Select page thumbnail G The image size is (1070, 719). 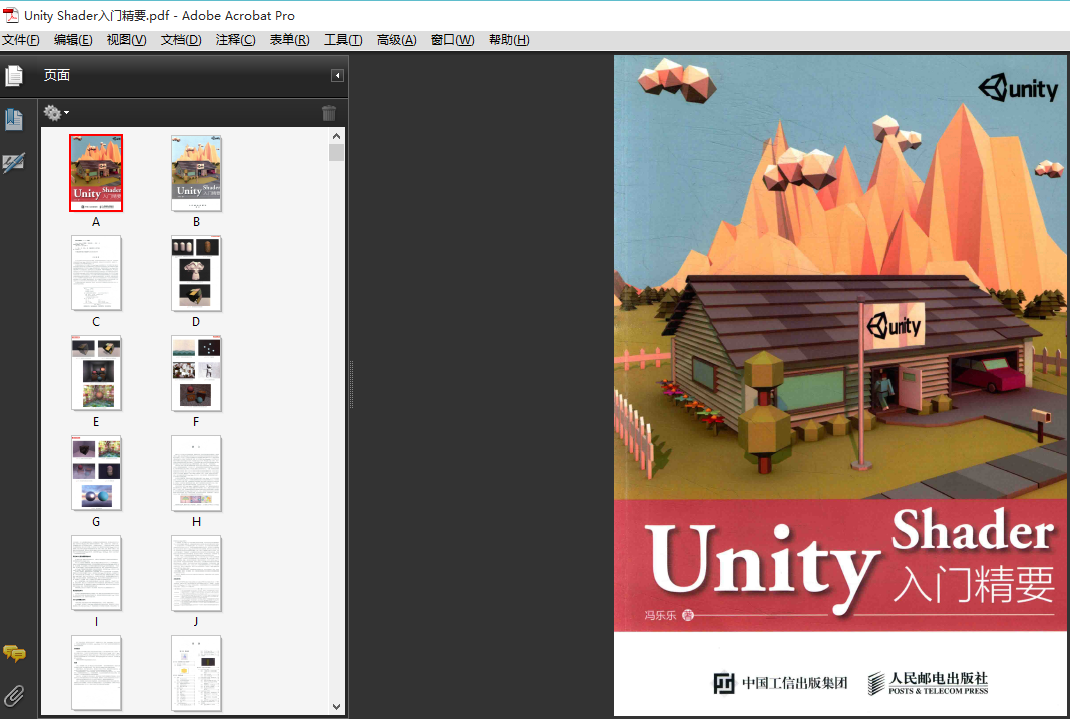click(x=96, y=473)
